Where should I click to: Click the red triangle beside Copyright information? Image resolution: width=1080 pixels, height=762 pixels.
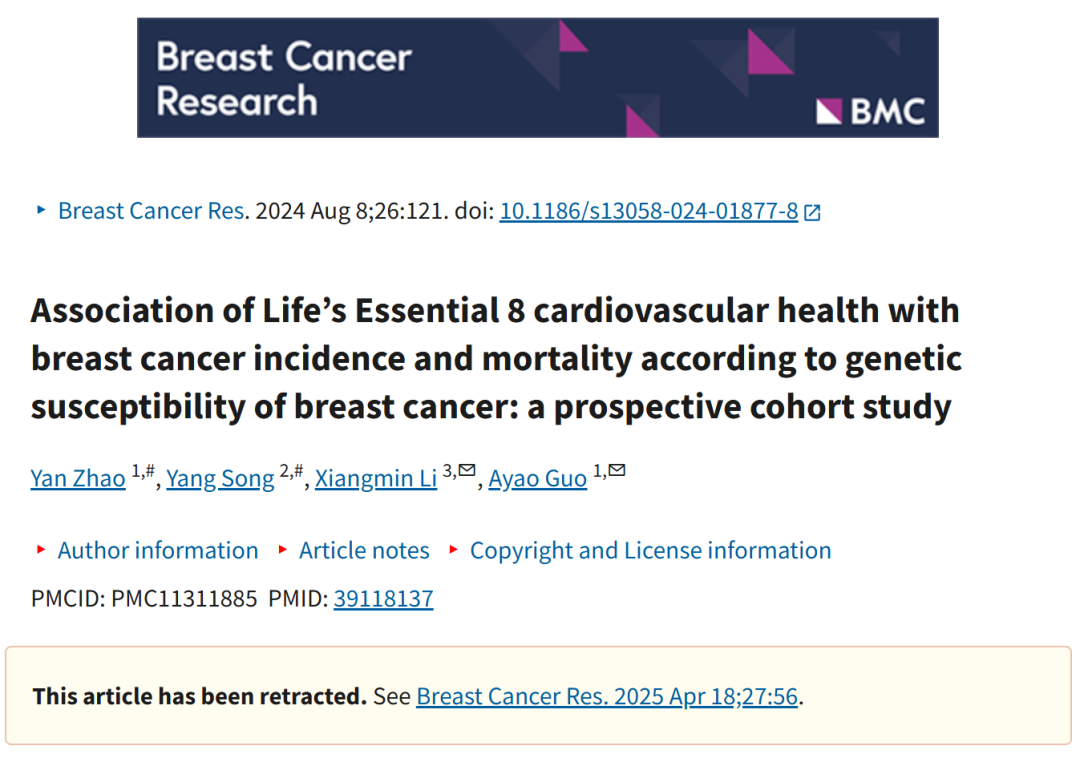[453, 550]
